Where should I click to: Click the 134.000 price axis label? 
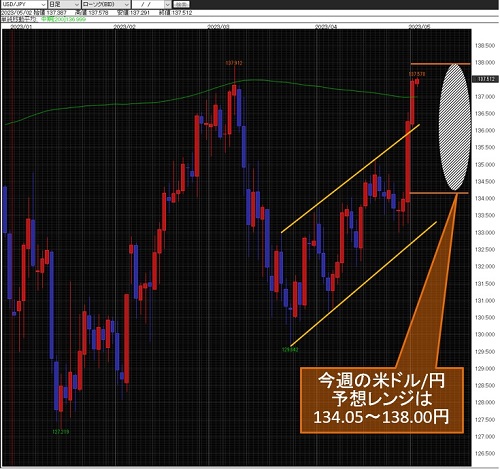[x=485, y=198]
